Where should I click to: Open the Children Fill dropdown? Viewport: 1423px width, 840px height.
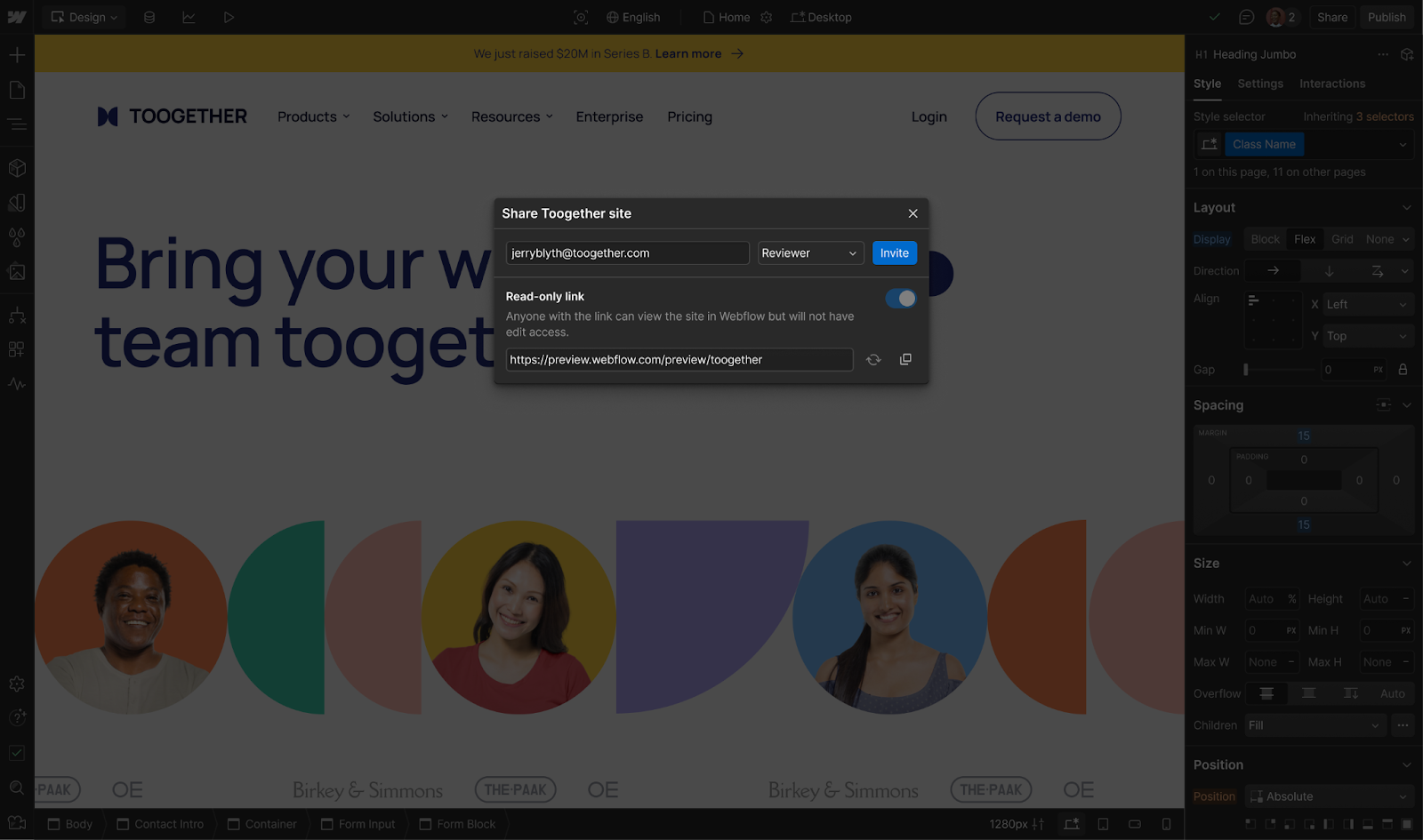1315,725
